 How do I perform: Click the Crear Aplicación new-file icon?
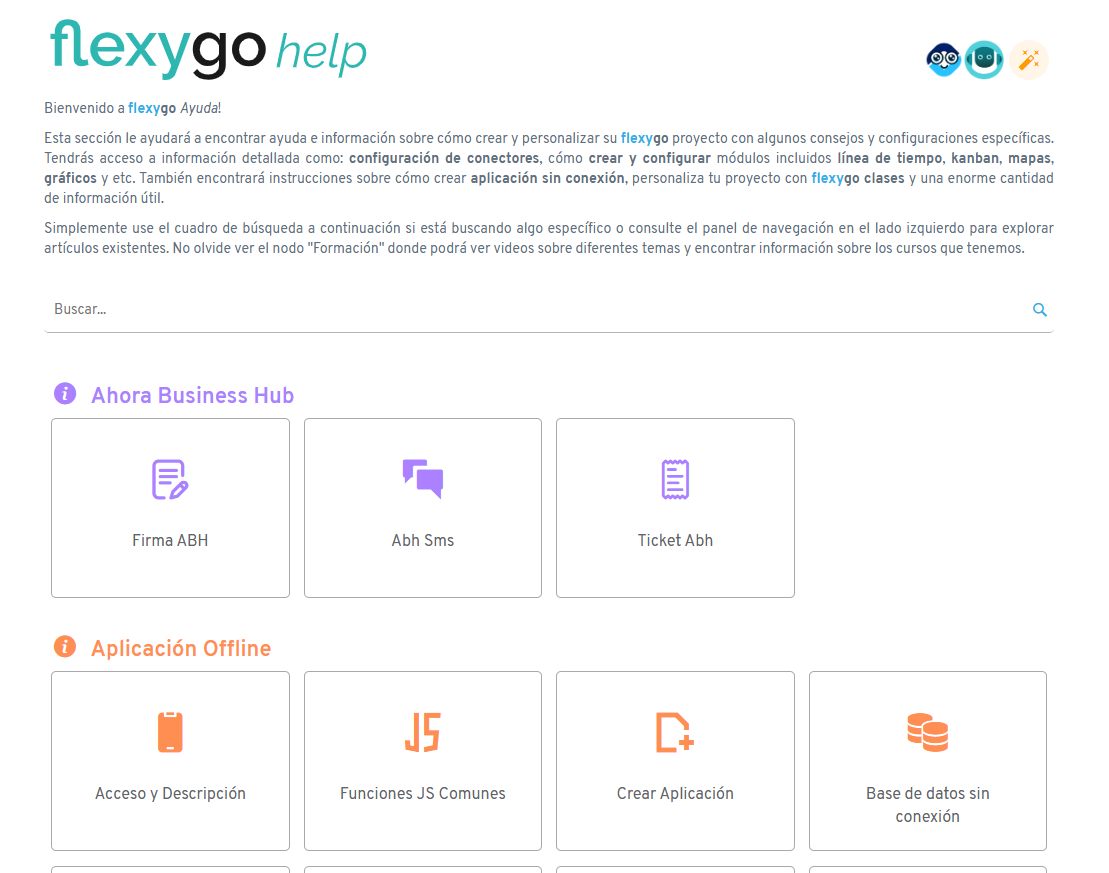click(x=675, y=732)
